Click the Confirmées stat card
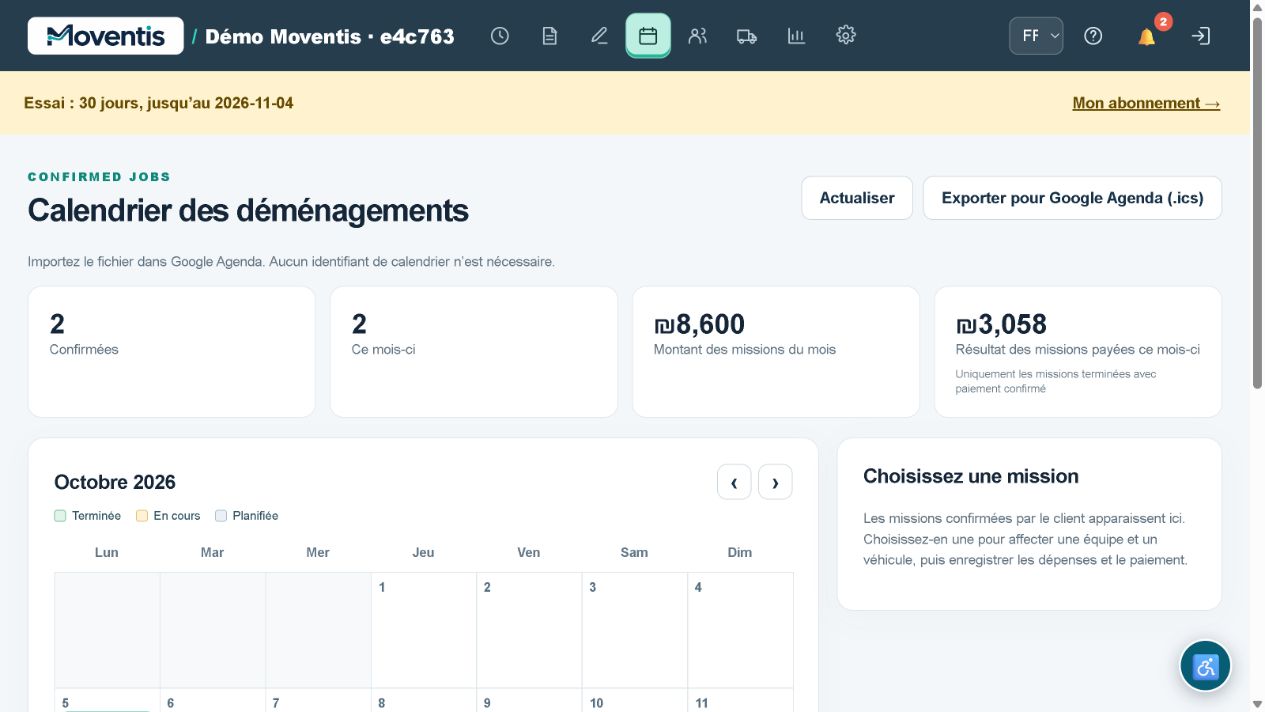Screen dimensions: 1265x712 click(x=172, y=352)
